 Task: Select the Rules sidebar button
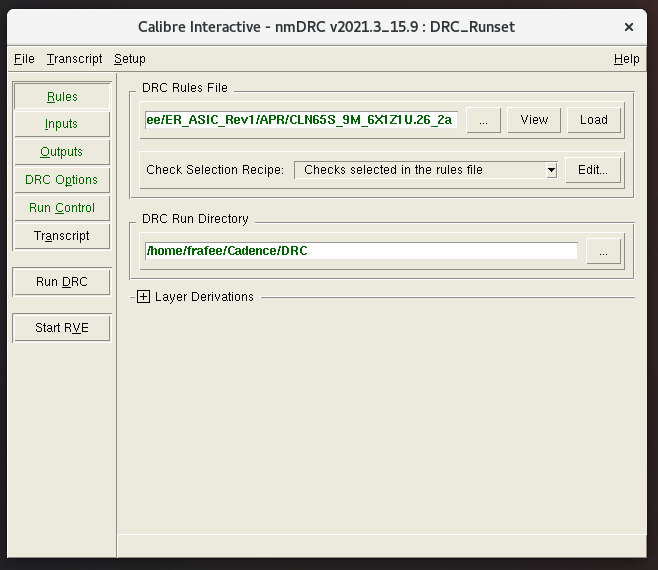click(x=62, y=97)
